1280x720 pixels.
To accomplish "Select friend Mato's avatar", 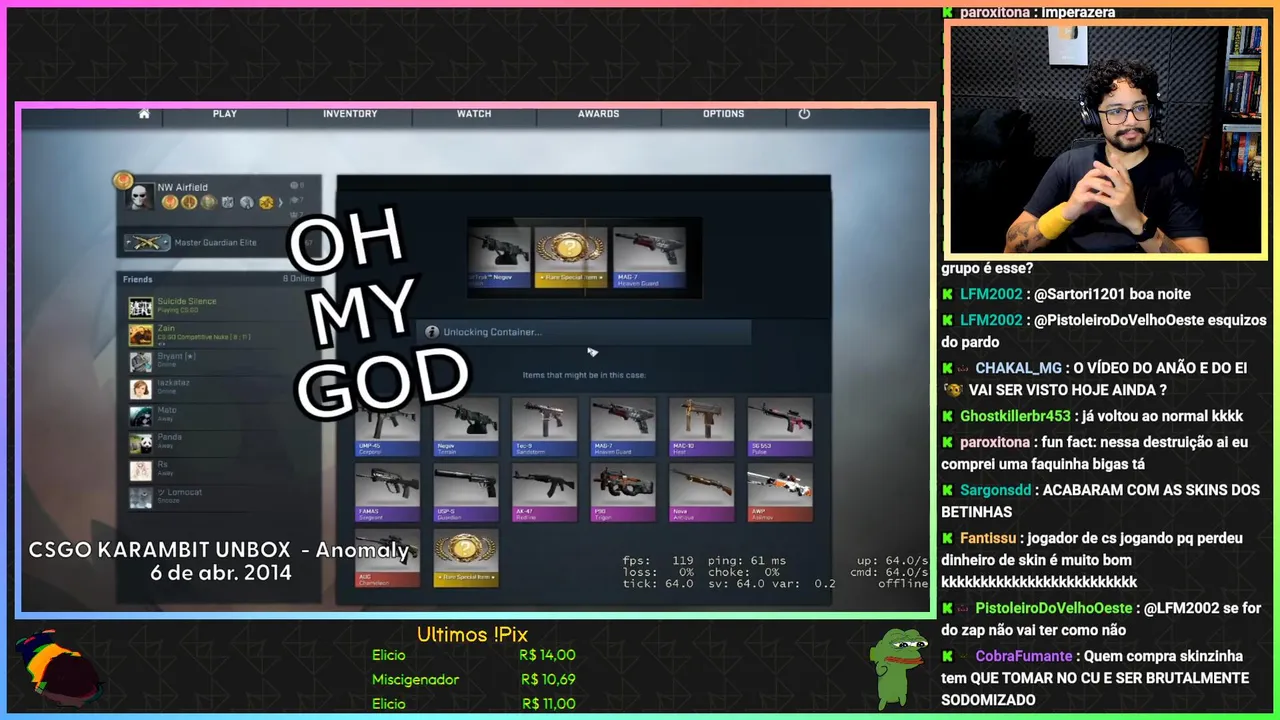I will tap(141, 416).
